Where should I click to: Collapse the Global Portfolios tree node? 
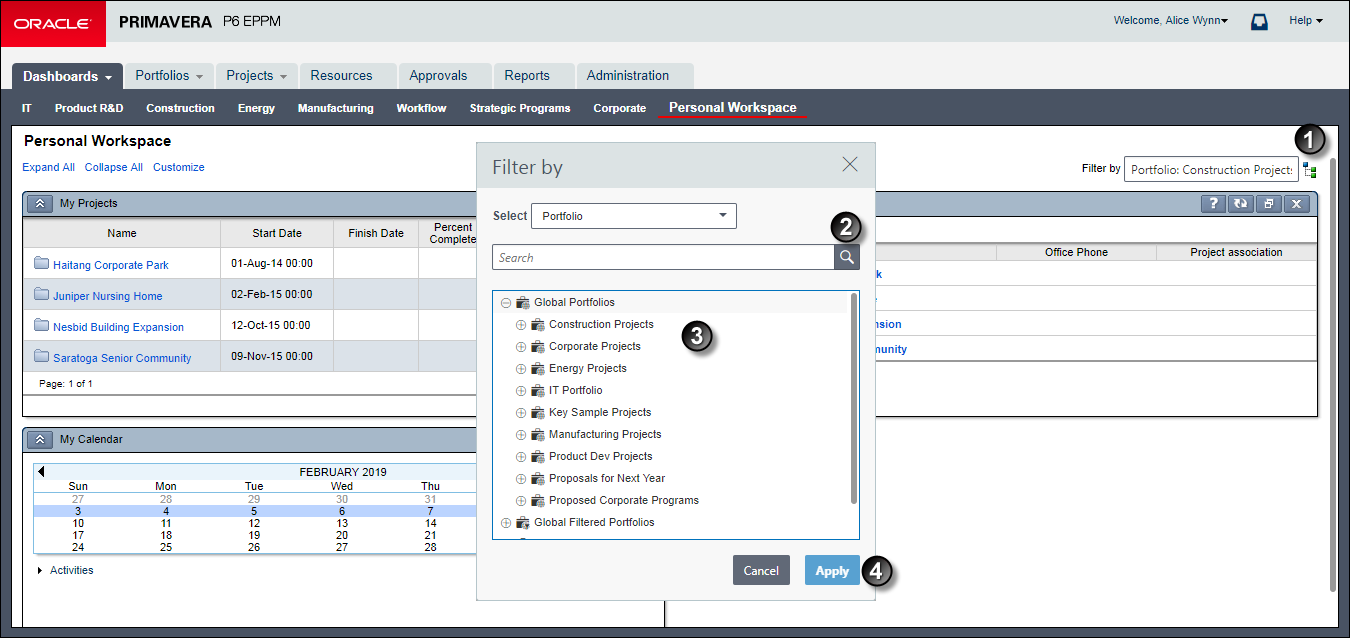point(506,302)
